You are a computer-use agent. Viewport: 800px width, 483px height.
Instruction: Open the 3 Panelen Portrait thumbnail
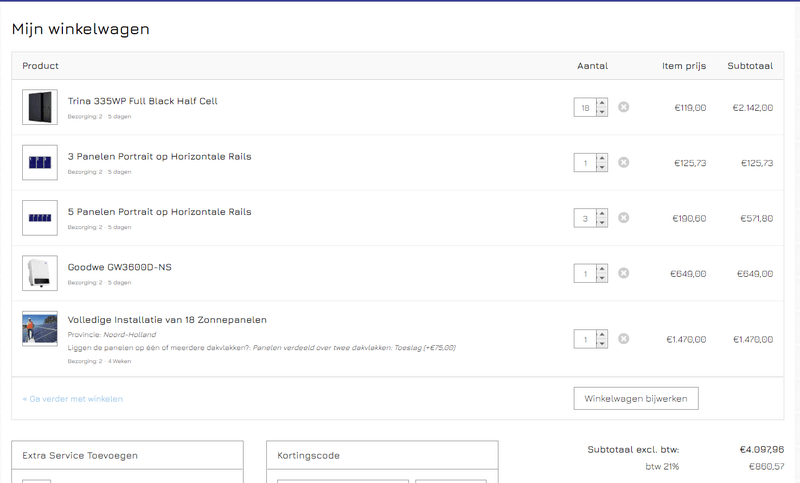(x=40, y=162)
